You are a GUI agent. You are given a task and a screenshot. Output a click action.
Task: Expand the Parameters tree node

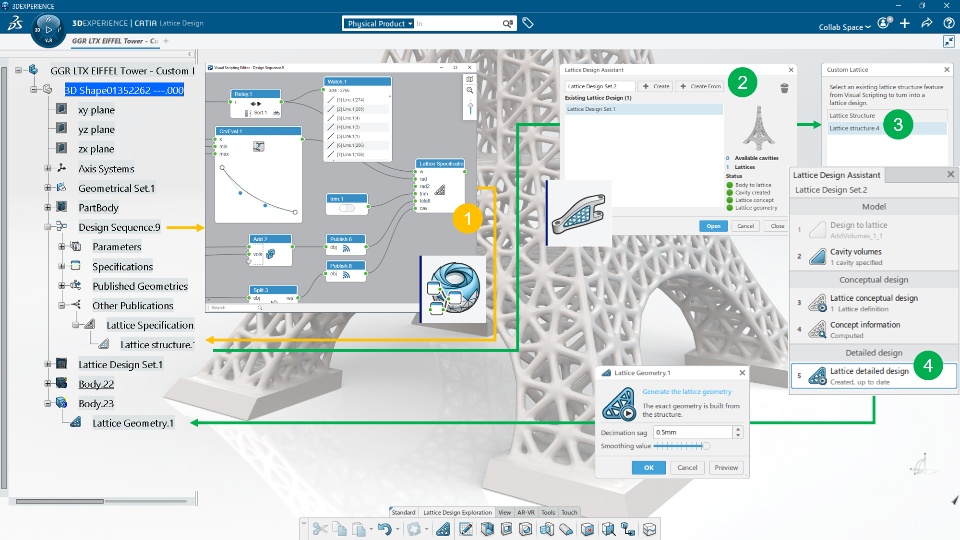click(x=62, y=247)
